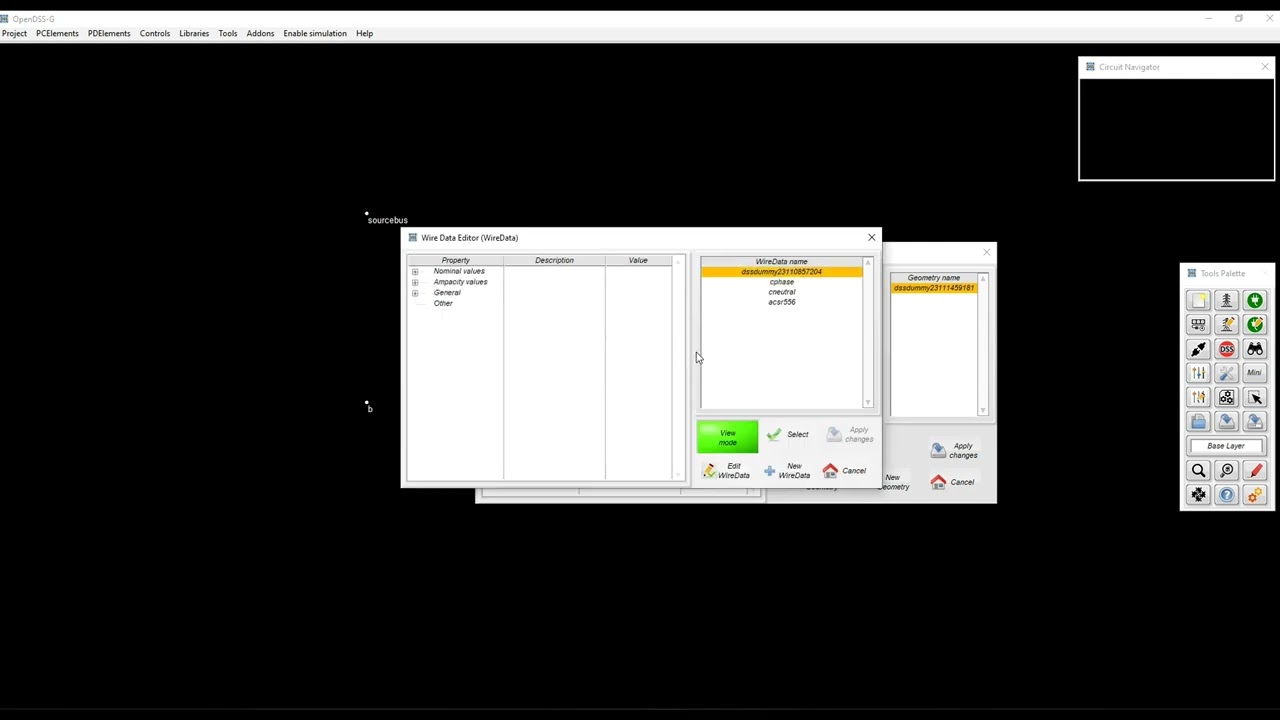Select the acsr556 wire data entry
Viewport: 1280px width, 720px height.
(781, 302)
